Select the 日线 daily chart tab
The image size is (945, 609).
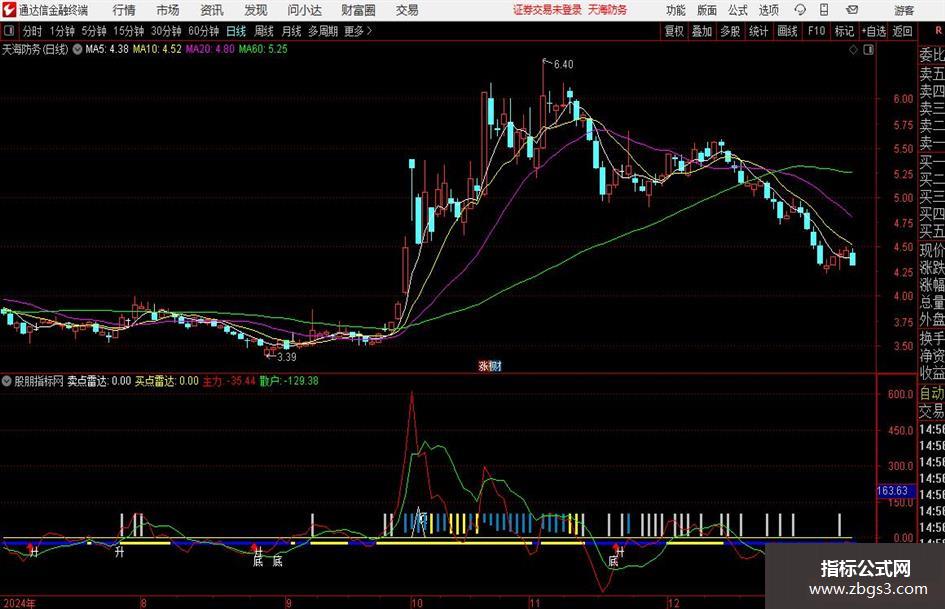(x=236, y=31)
